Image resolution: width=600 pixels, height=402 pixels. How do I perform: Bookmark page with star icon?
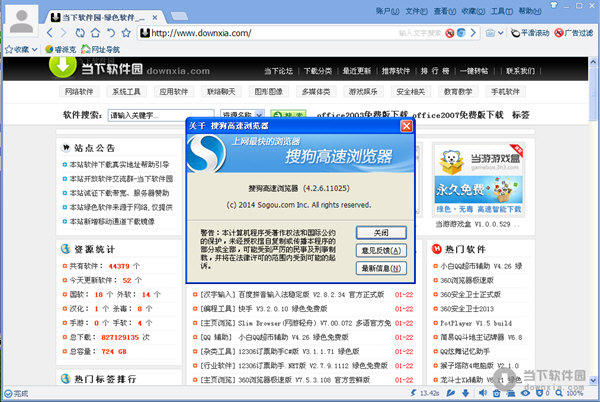coord(126,33)
